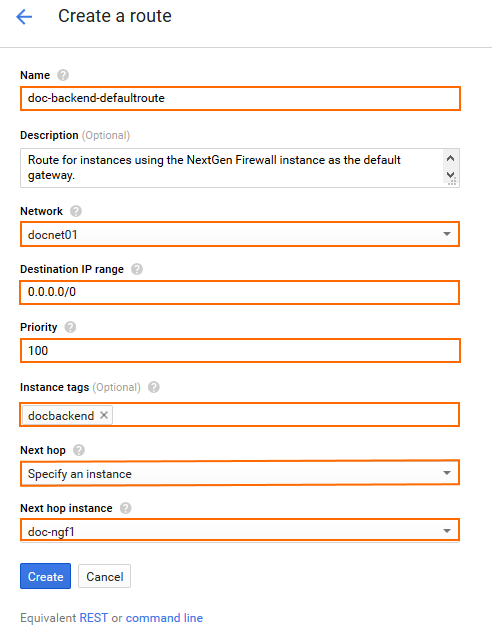492x637 pixels.
Task: Remove the docbackend instance tag
Action: coord(104,415)
